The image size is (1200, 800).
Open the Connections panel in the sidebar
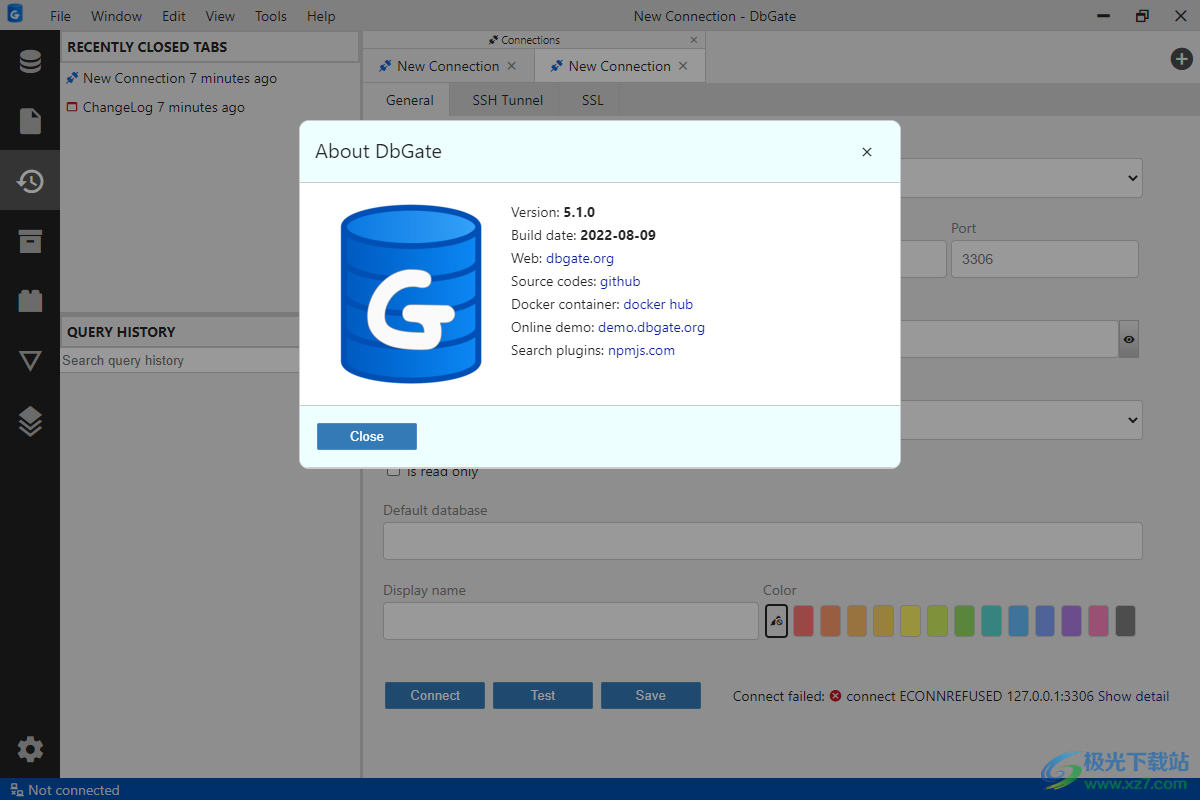click(x=30, y=60)
